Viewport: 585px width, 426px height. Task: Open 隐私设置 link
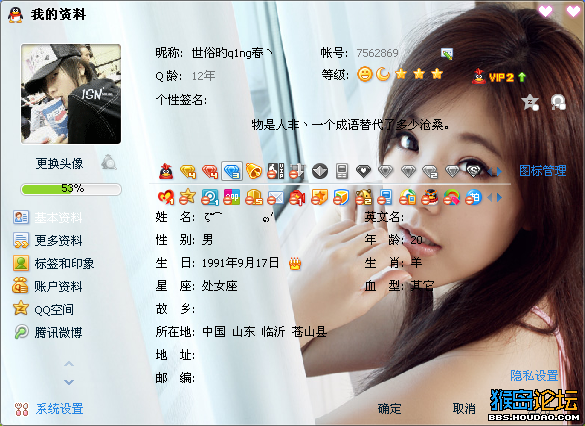point(535,375)
